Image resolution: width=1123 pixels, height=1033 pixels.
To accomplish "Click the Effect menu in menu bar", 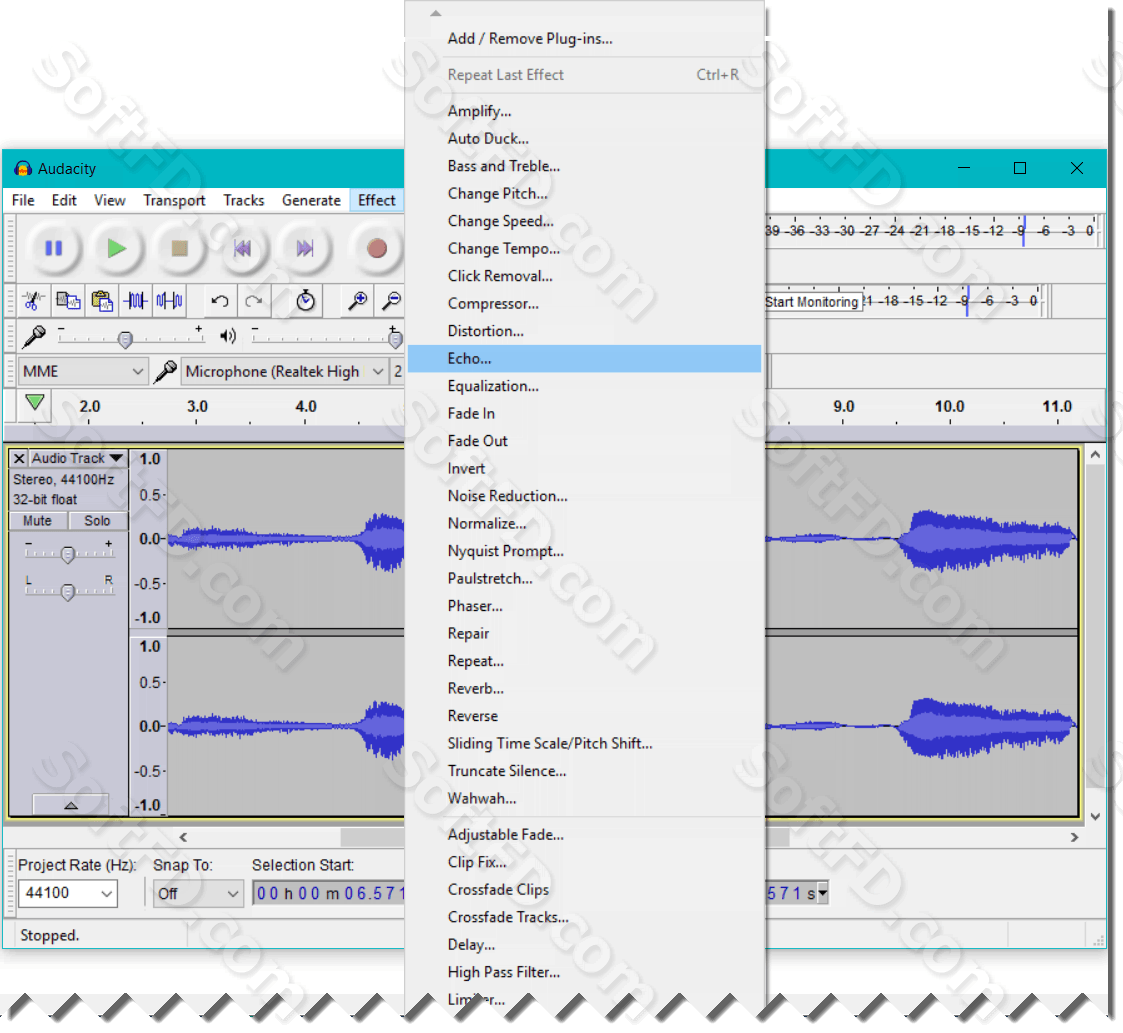I will (x=376, y=201).
